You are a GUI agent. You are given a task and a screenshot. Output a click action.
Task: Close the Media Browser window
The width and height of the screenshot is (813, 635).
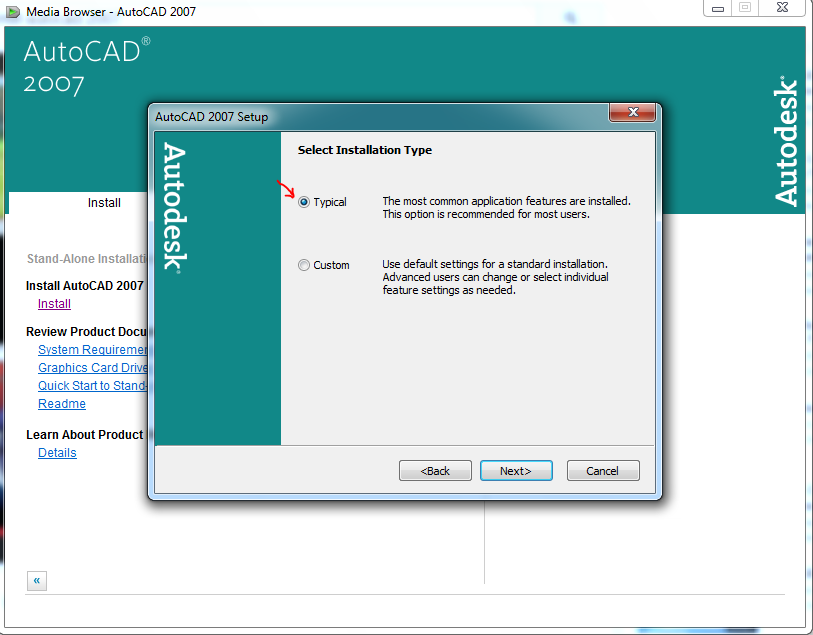pos(782,8)
